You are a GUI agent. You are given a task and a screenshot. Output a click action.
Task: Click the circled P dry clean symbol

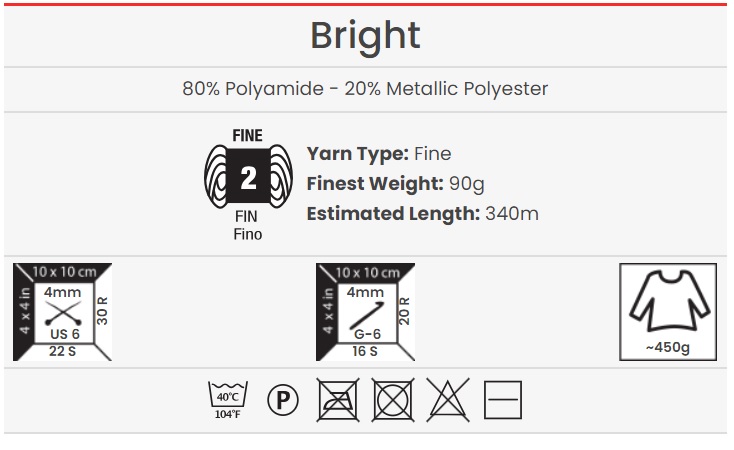pos(283,400)
